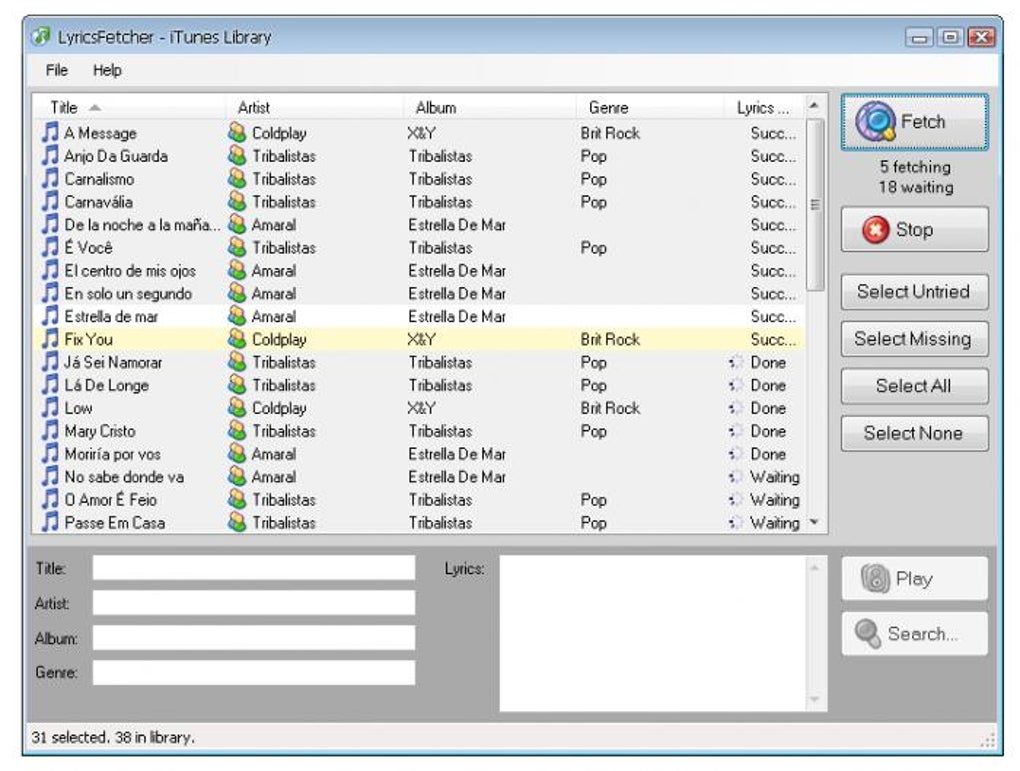
Task: Open the File menu
Action: (57, 70)
